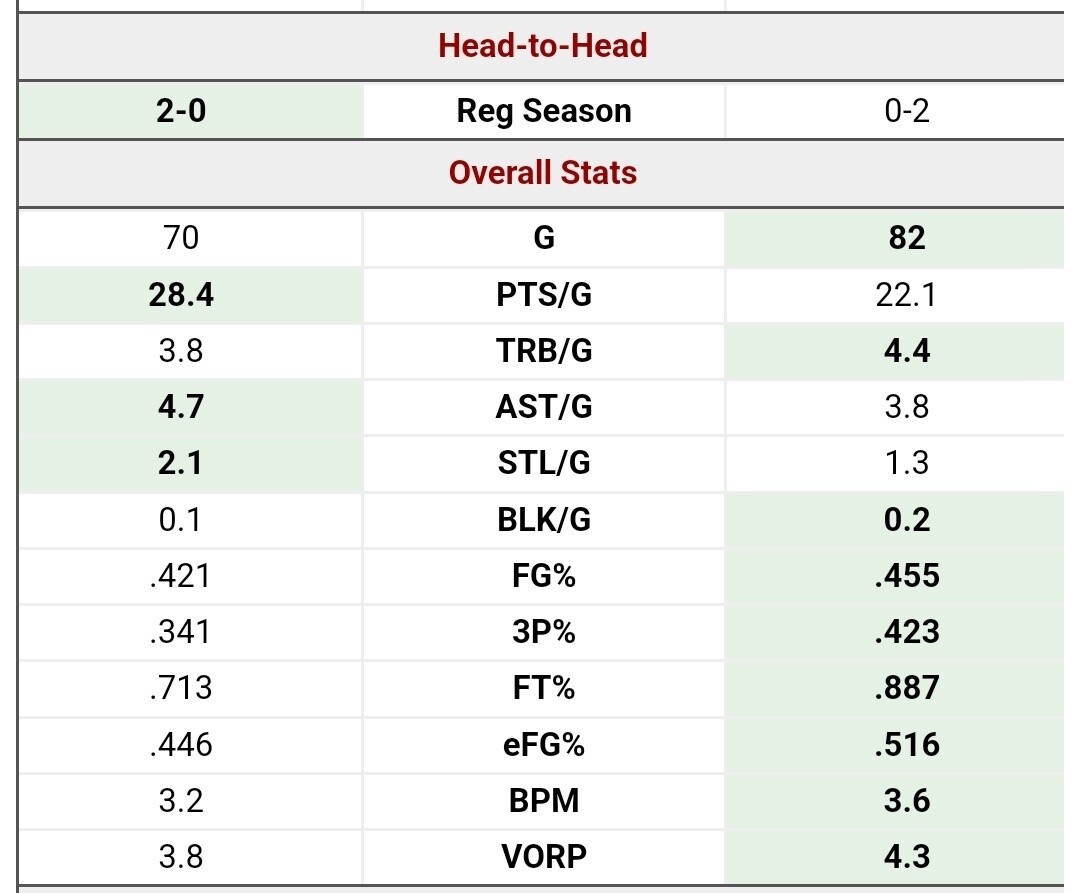Click the 4.3 VORP value
Screen dimensions: 1080x893
tap(907, 857)
